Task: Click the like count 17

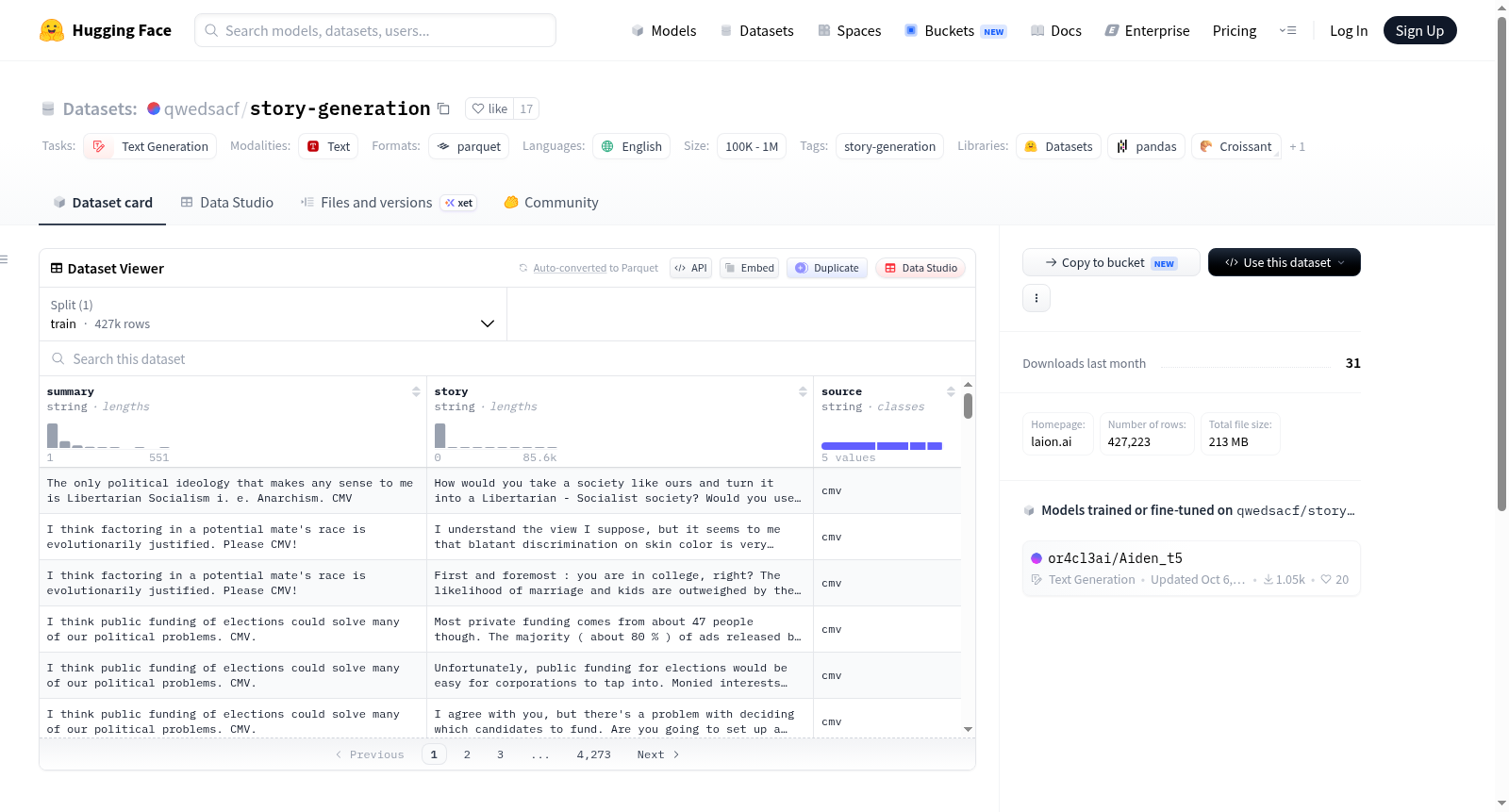Action: [526, 108]
